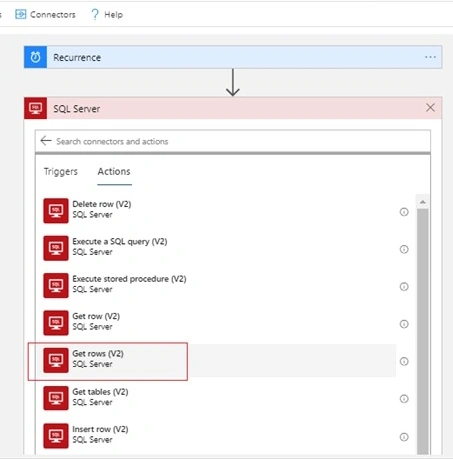Open the Connectors toolbar item
This screenshot has width=453, height=459.
45,14
